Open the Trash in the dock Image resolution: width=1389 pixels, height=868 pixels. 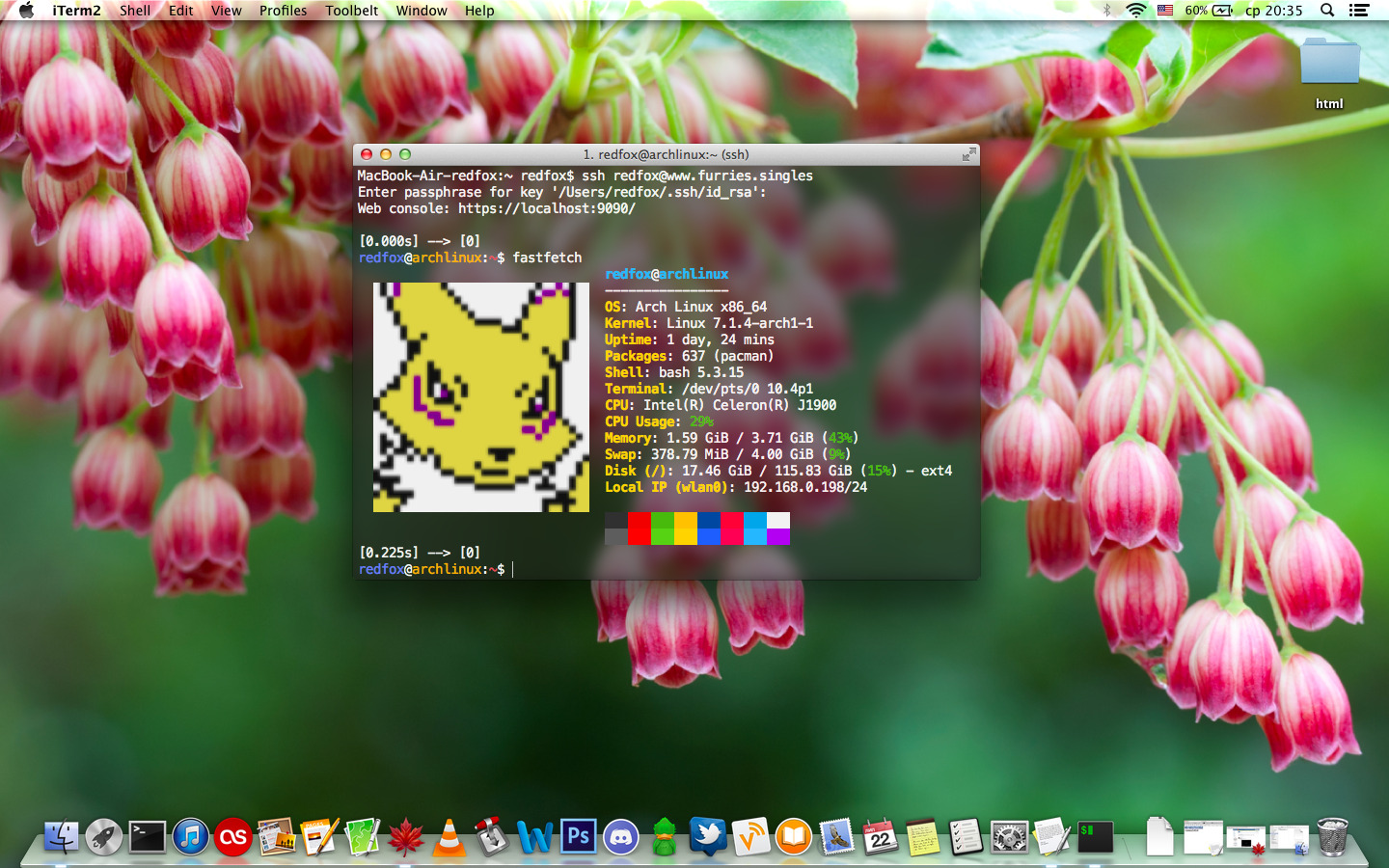[x=1332, y=836]
